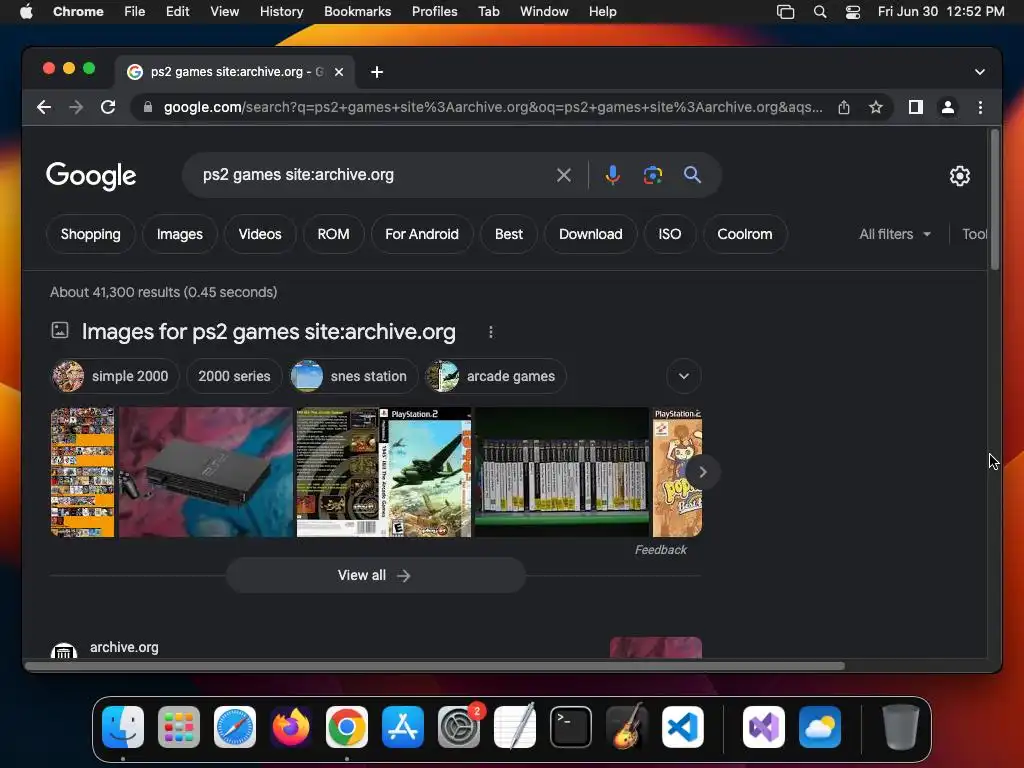Clear search text with X icon
Viewport: 1024px width, 768px height.
564,175
